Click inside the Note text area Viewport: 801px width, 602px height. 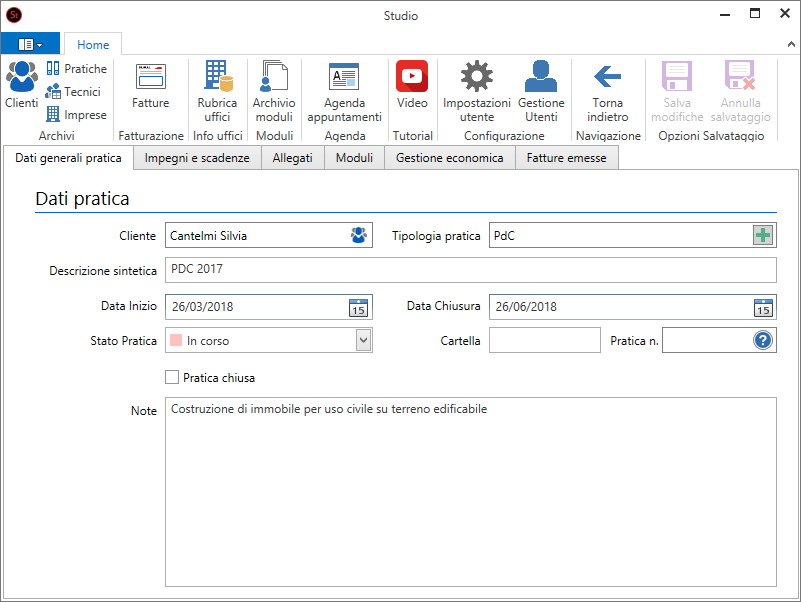[470, 492]
